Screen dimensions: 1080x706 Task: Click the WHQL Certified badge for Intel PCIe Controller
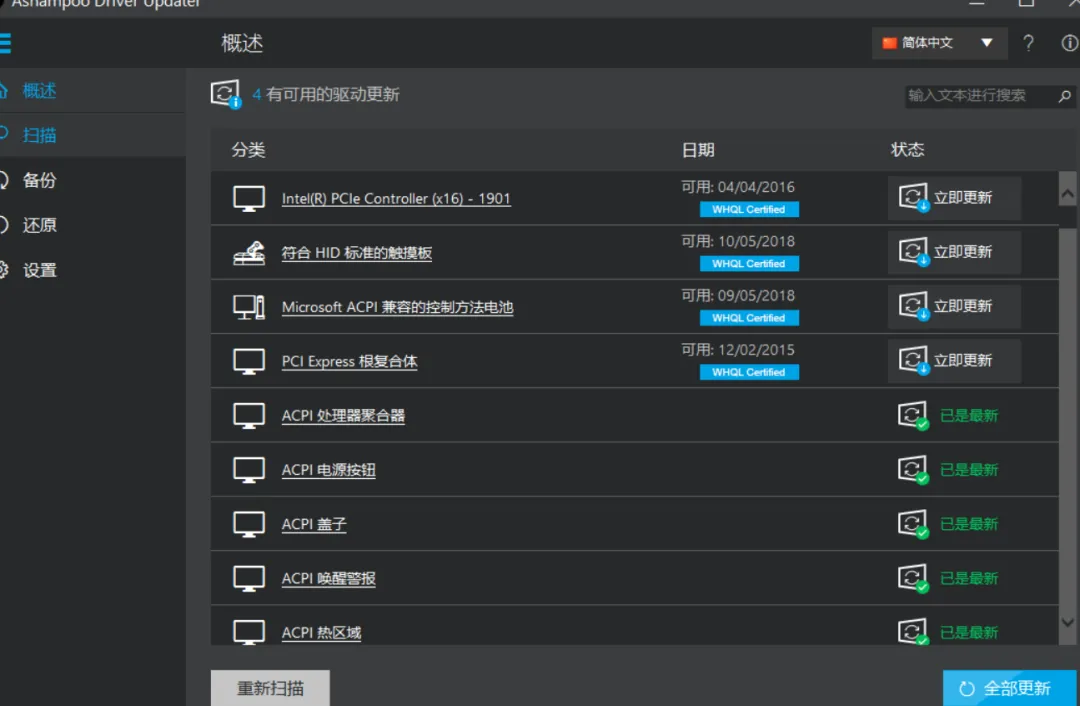(x=749, y=209)
